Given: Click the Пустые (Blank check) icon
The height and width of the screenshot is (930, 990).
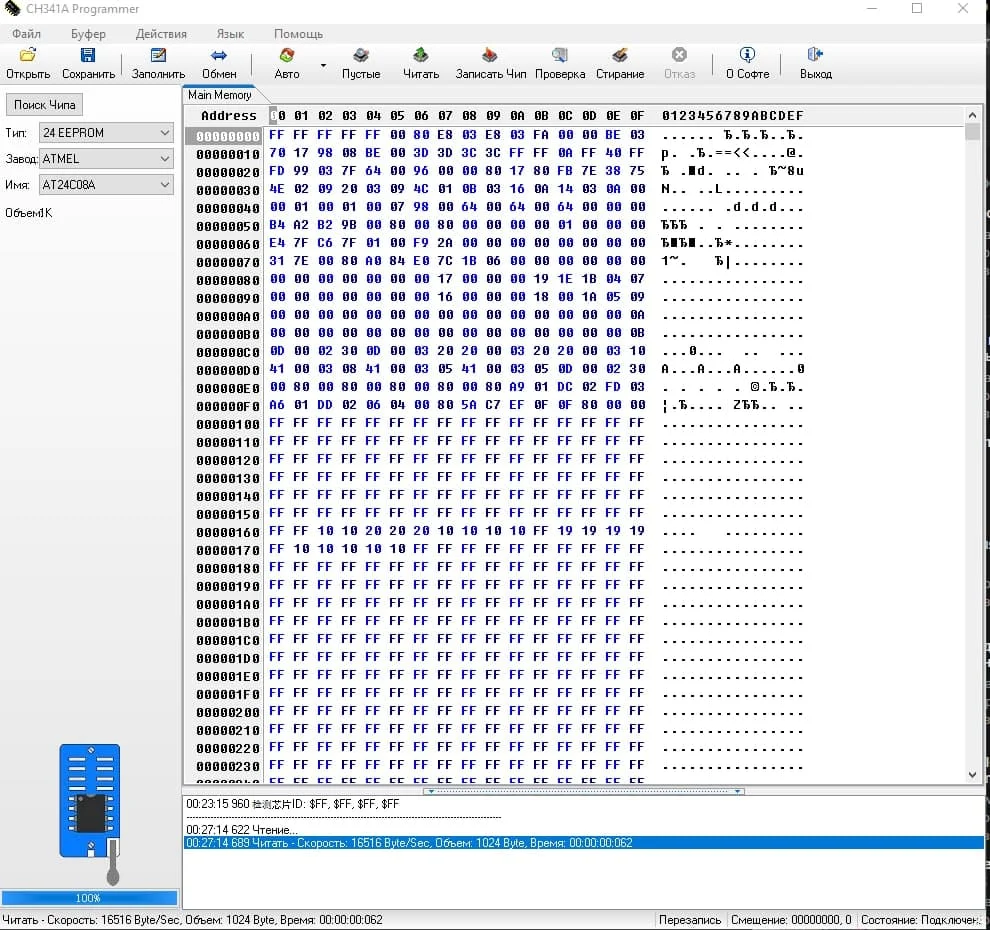Looking at the screenshot, I should coord(361,56).
